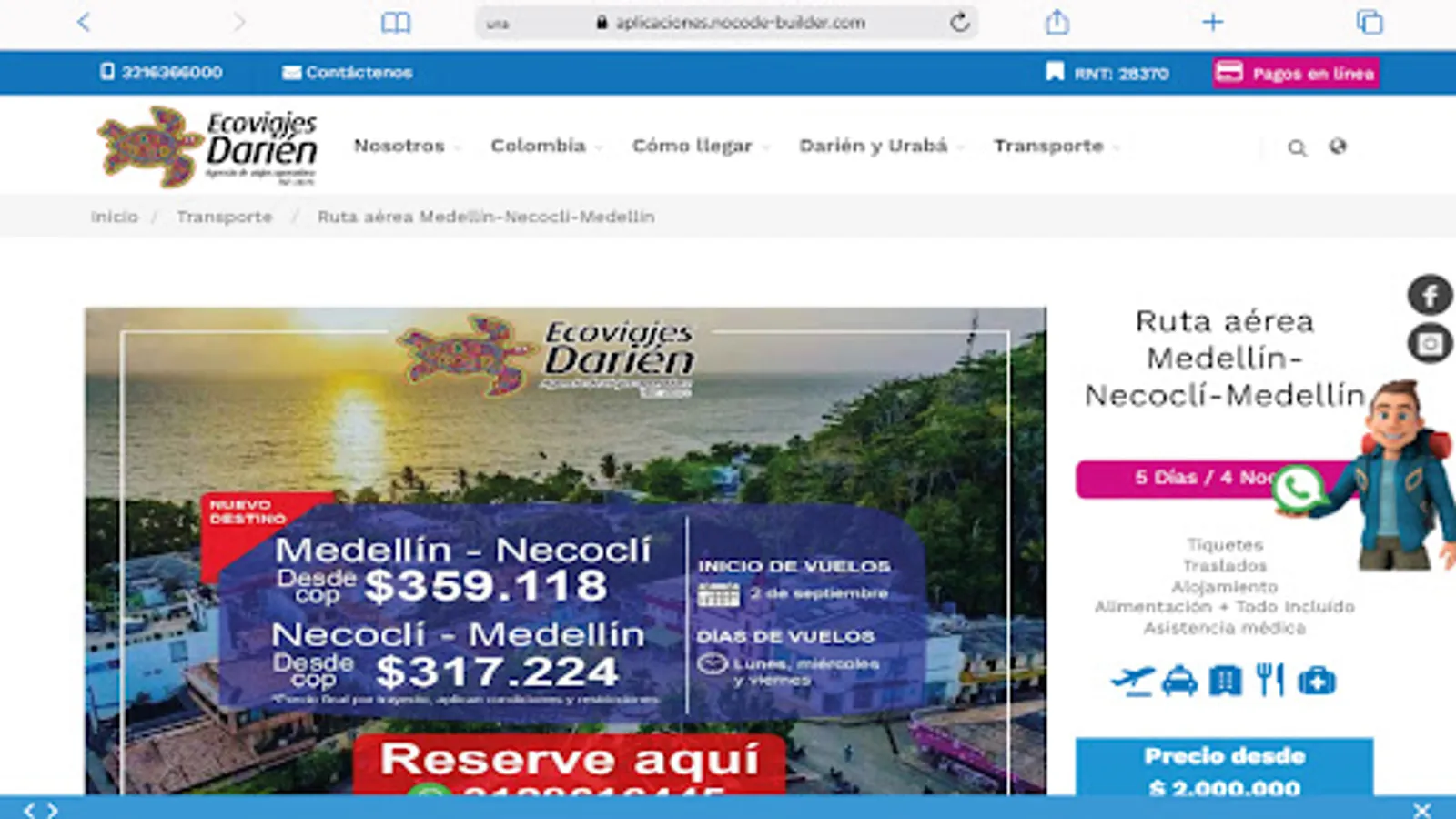Click the RNT: 28370 bookmark label
The width and height of the screenshot is (1456, 819).
[1107, 73]
